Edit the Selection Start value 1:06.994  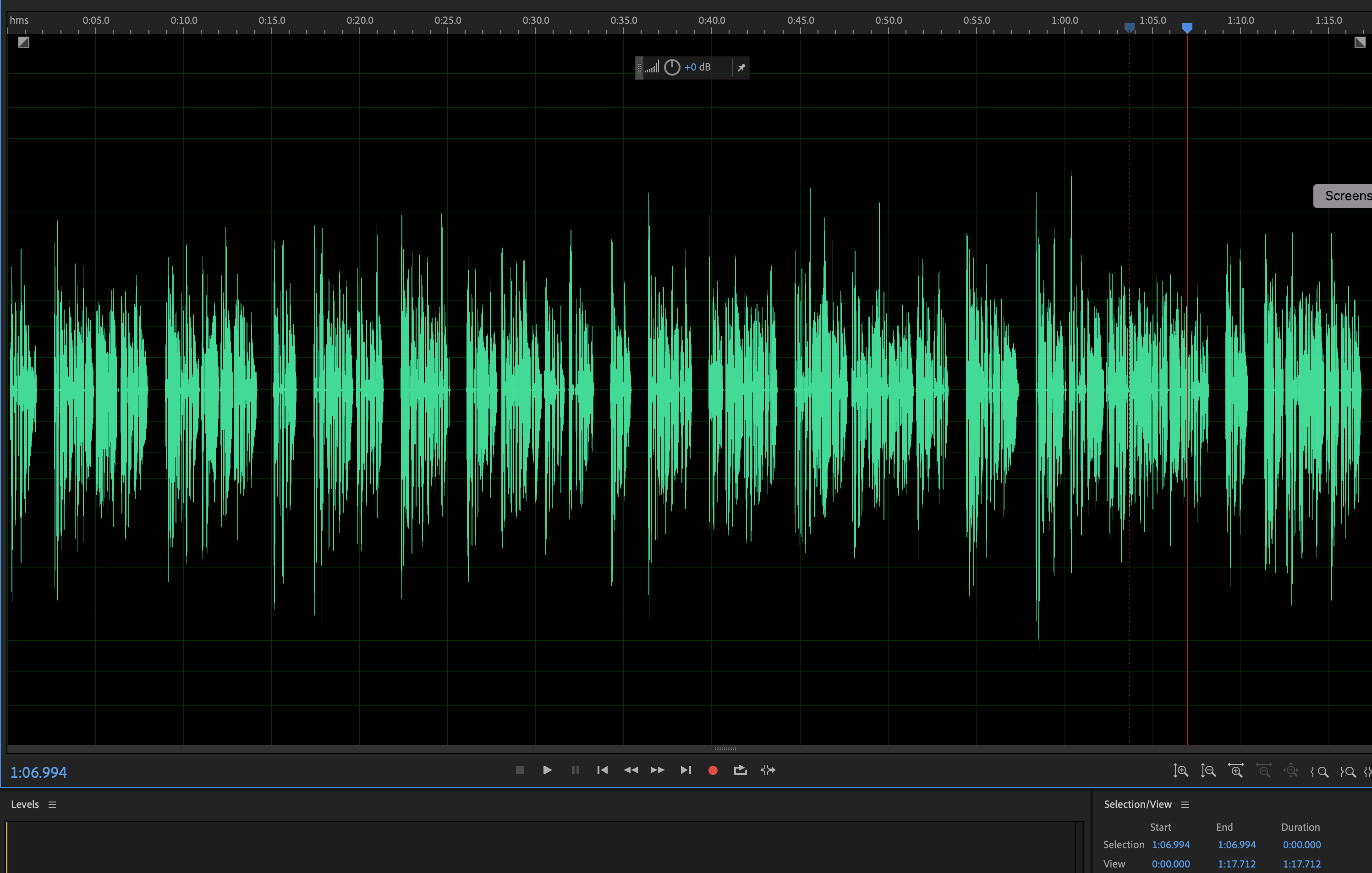1171,845
